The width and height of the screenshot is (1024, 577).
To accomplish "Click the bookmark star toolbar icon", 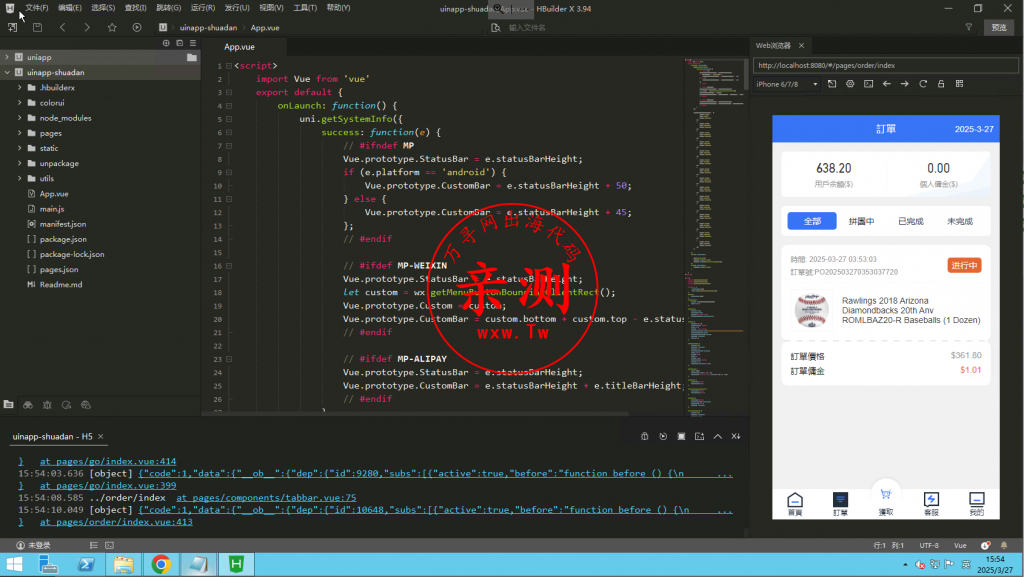I will point(112,27).
